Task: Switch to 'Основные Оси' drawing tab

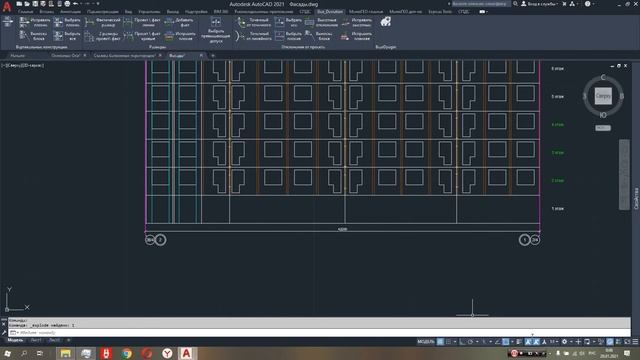Action: 65,56
